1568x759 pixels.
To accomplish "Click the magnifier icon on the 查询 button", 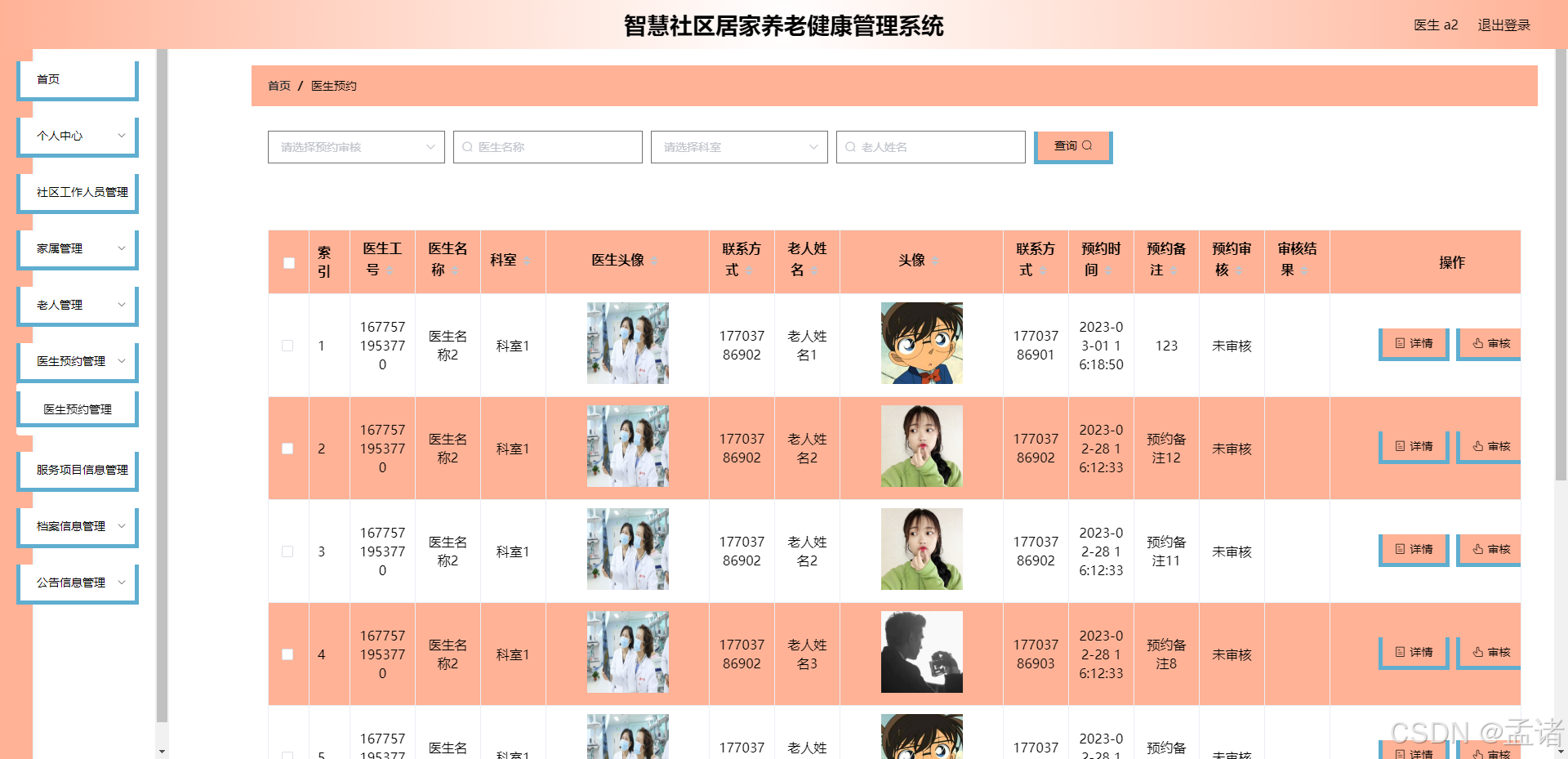I will tap(1089, 145).
